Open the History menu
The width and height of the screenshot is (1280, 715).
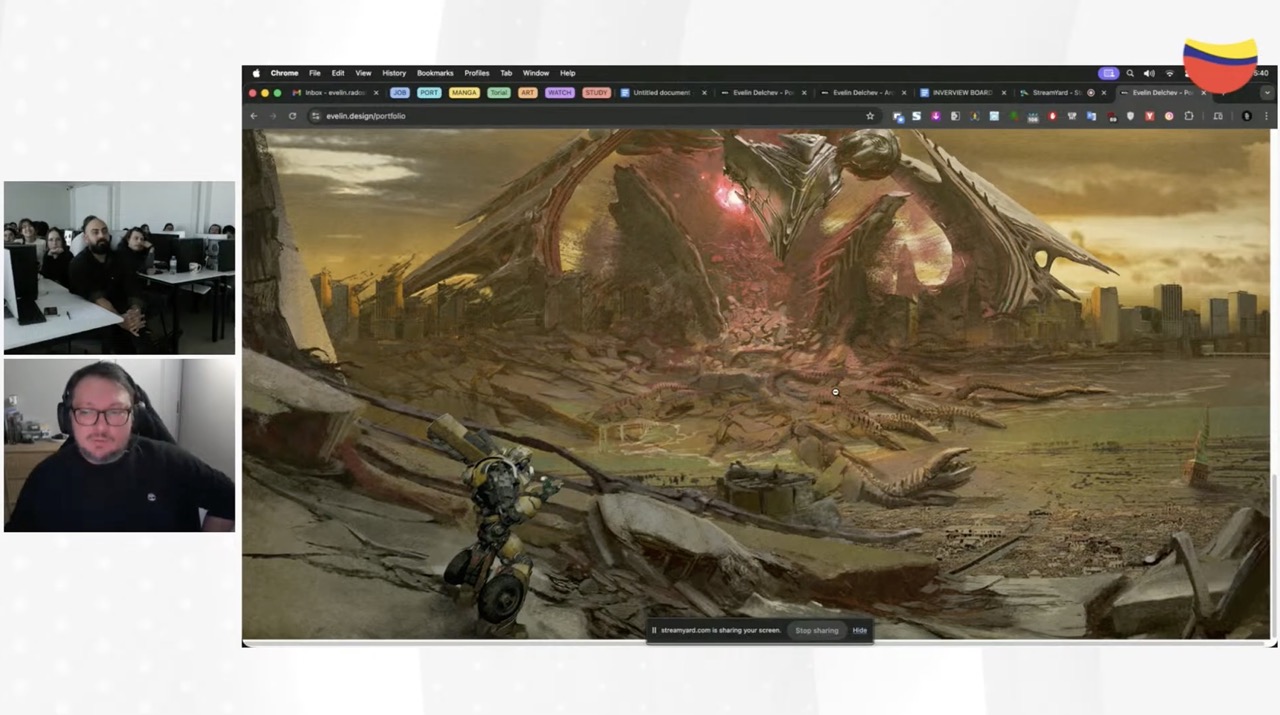[394, 73]
